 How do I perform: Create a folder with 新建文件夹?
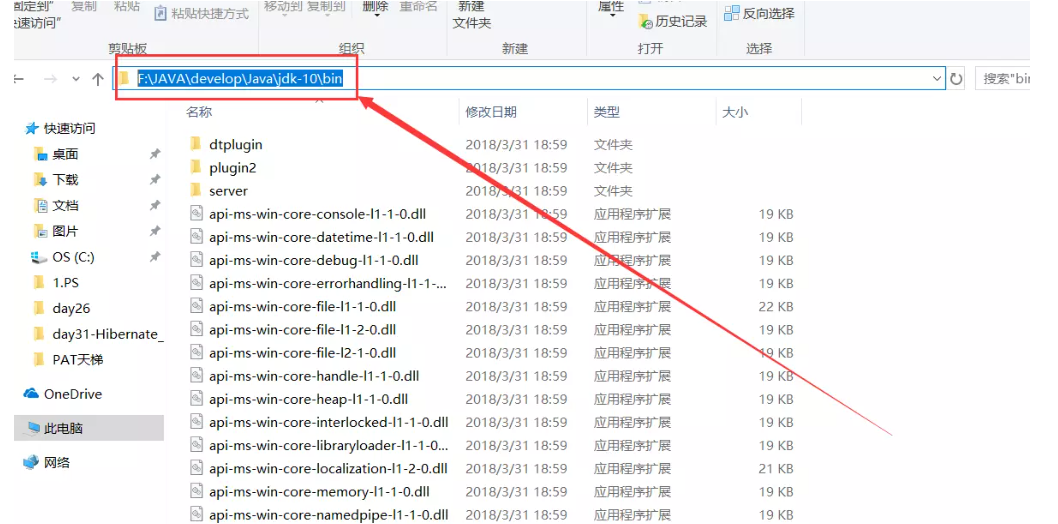coord(472,14)
